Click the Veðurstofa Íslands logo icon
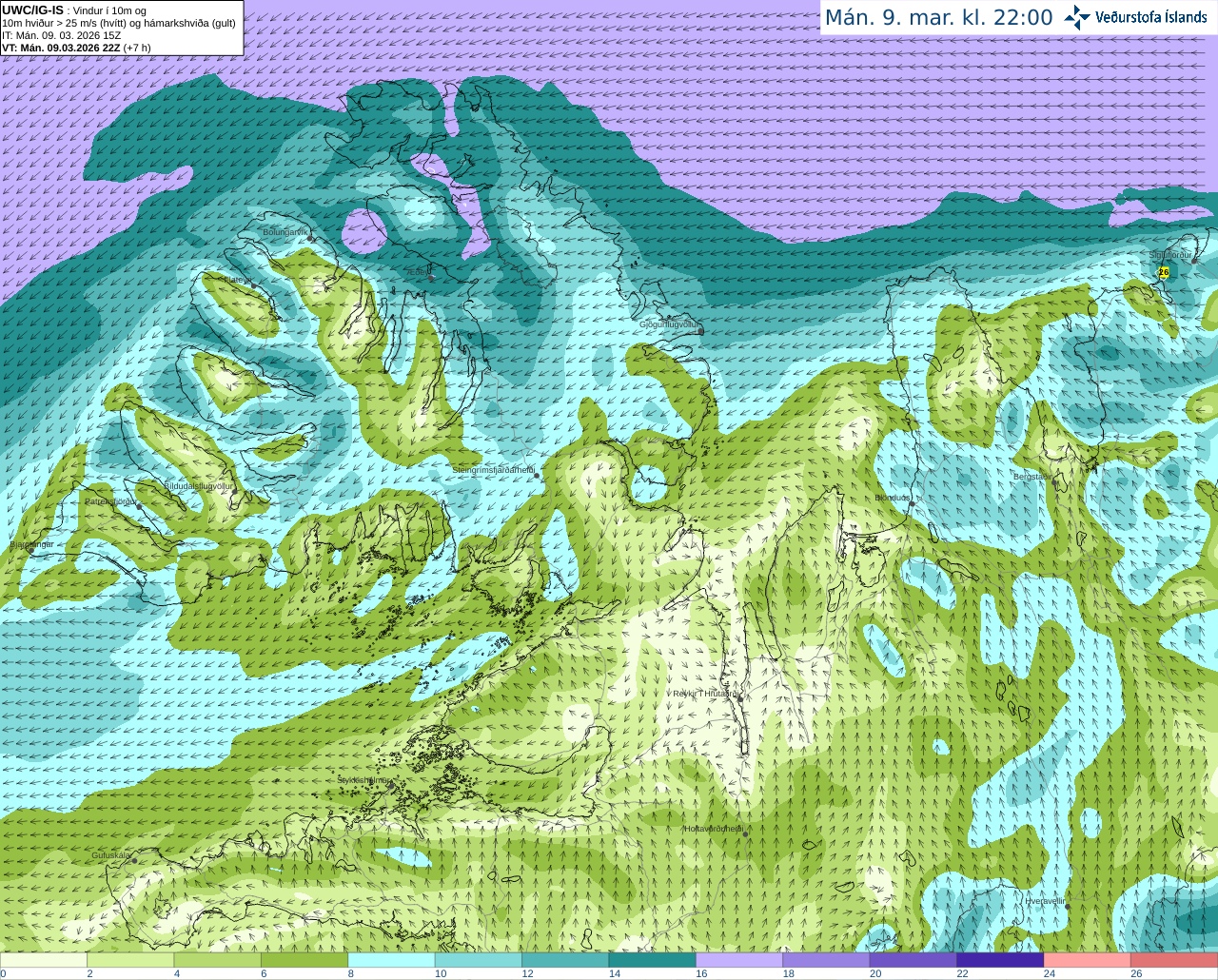This screenshot has width=1218, height=980. coord(1077,17)
